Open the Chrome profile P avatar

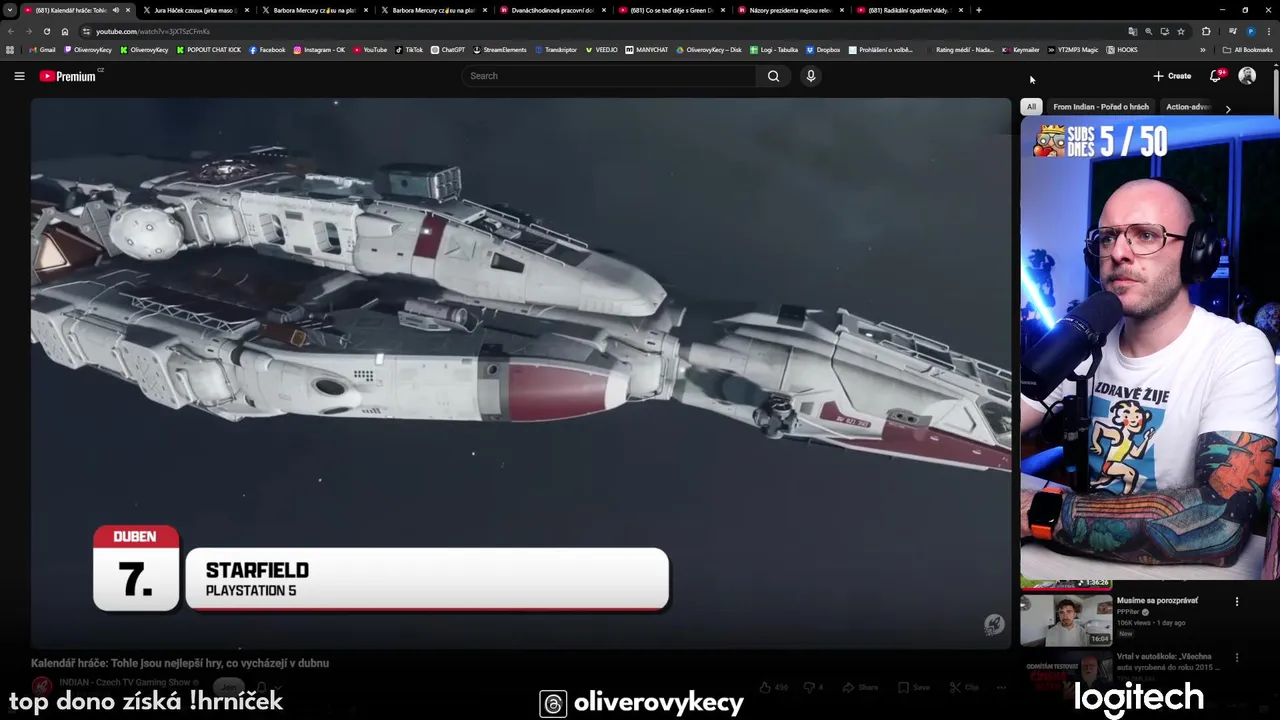click(x=1250, y=31)
